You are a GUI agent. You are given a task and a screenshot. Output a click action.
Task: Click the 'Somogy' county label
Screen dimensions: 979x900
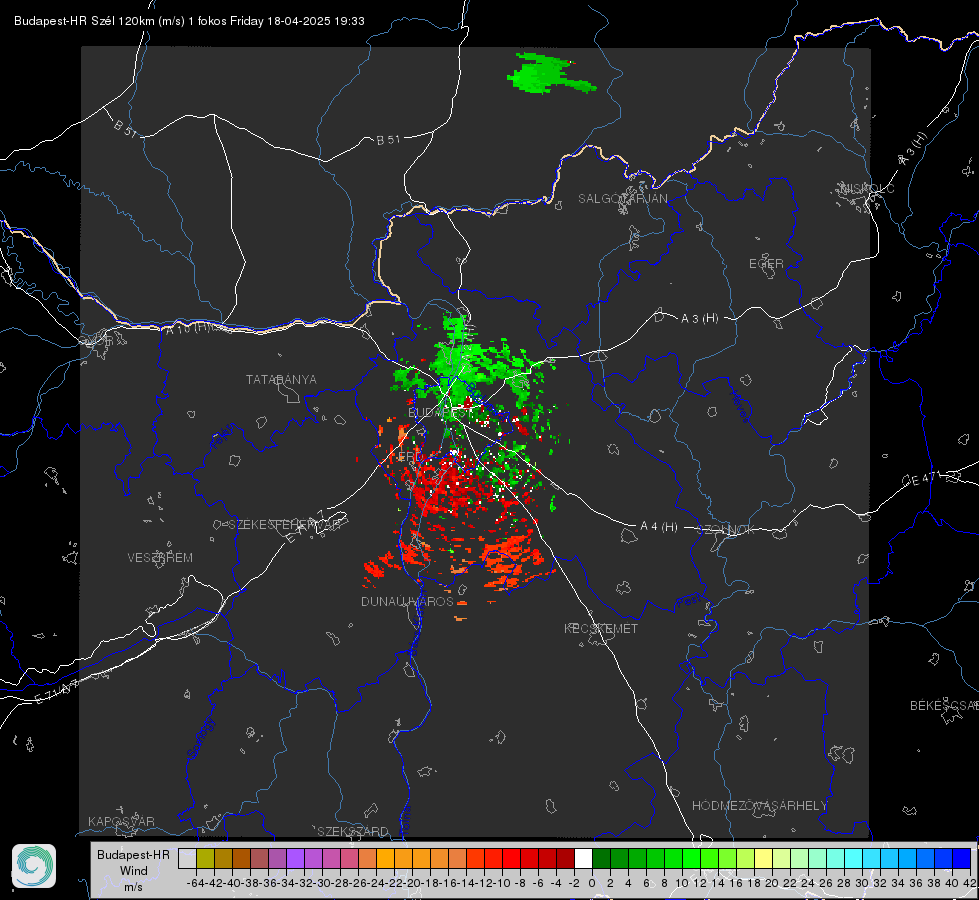pos(200,738)
